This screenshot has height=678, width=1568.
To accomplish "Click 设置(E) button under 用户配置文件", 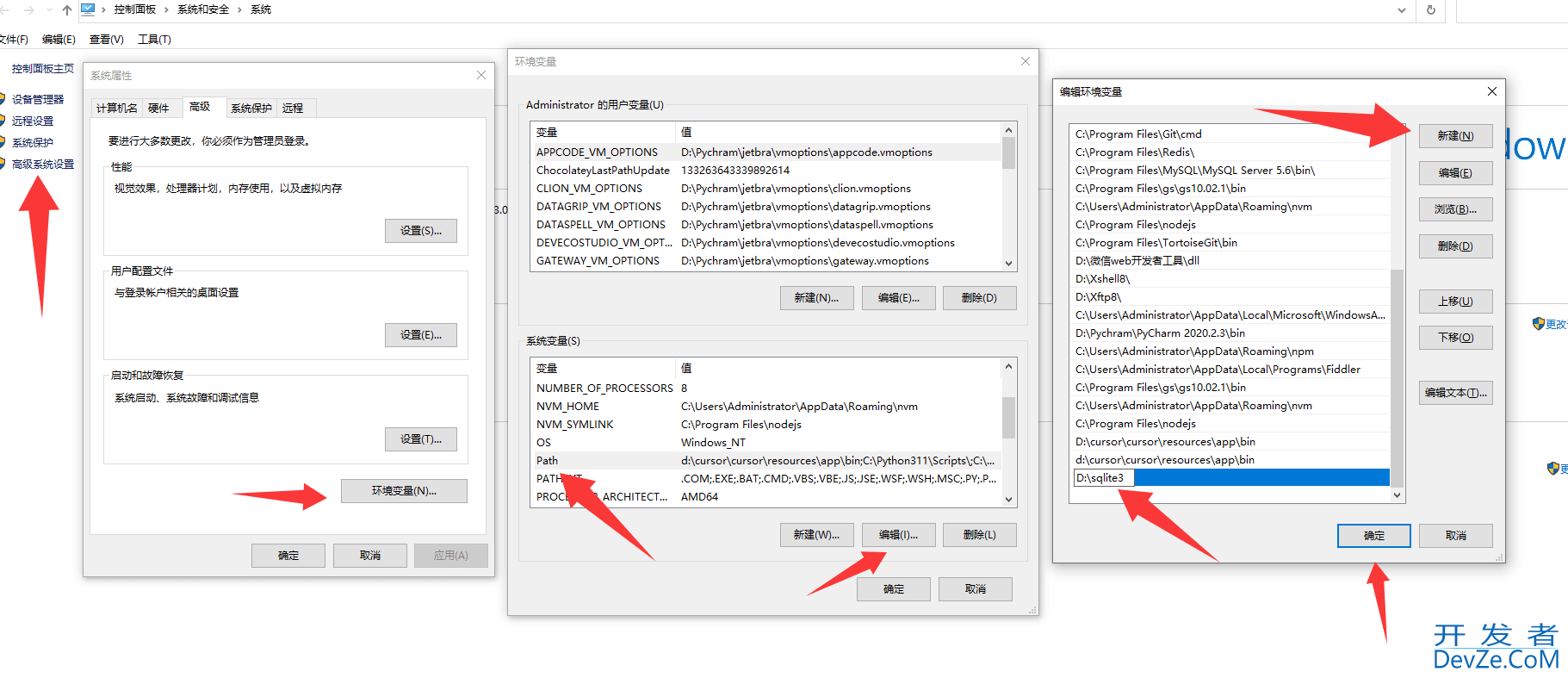I will 421,335.
